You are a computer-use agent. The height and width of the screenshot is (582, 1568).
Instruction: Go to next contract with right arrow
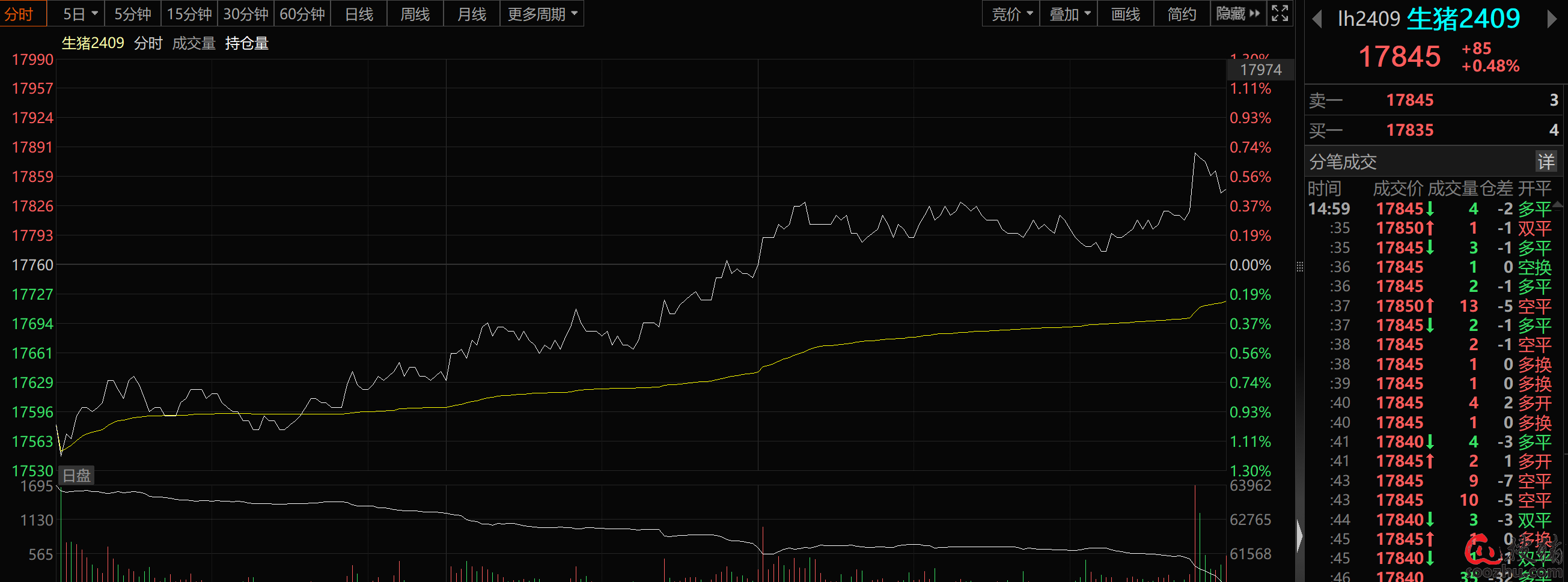click(x=1552, y=19)
